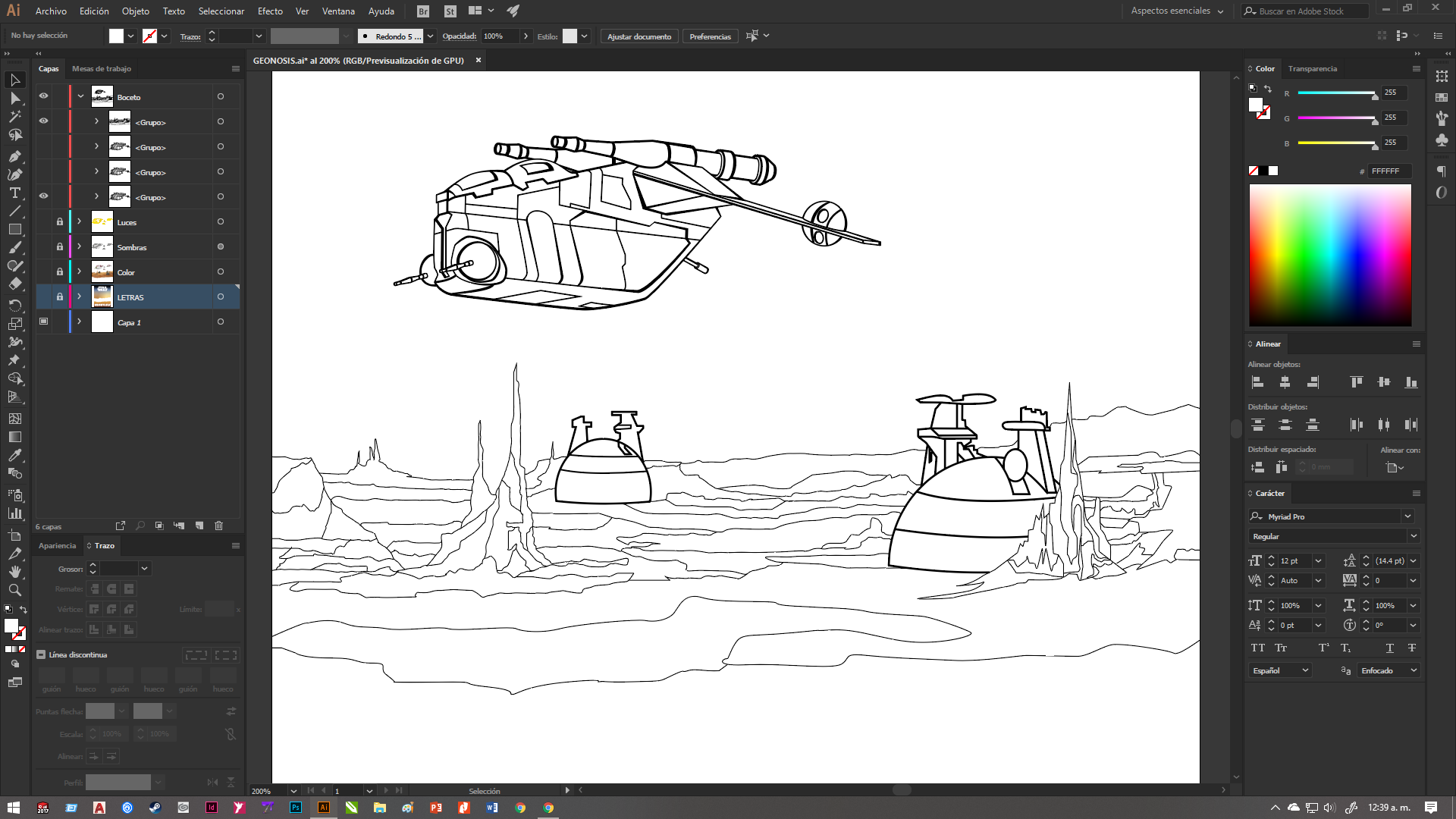Open the Redondo 5 brush dropdown

pos(430,36)
